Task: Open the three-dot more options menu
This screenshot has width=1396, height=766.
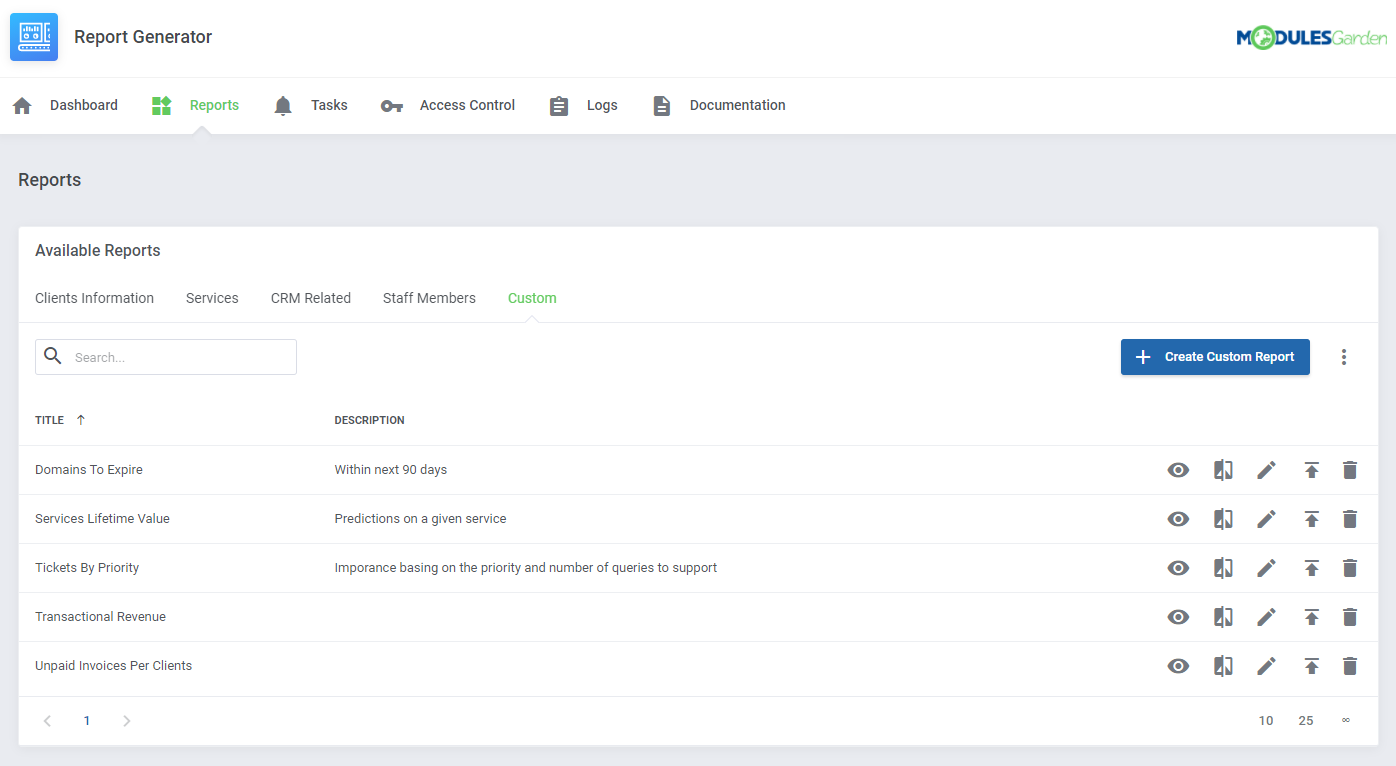Action: click(x=1343, y=357)
